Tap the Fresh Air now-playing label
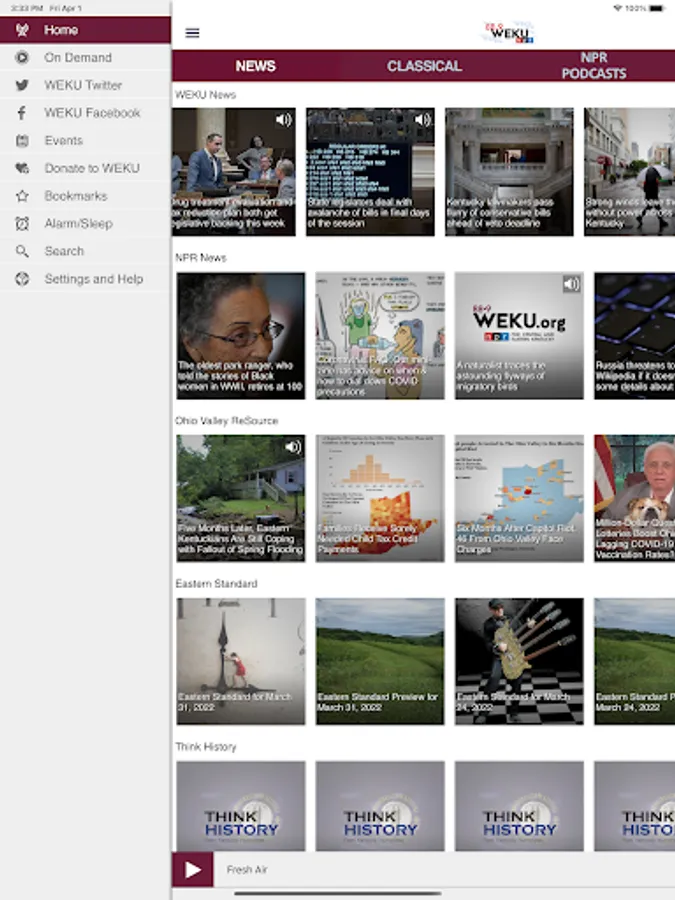Screen dimensions: 675x900 [x=247, y=870]
